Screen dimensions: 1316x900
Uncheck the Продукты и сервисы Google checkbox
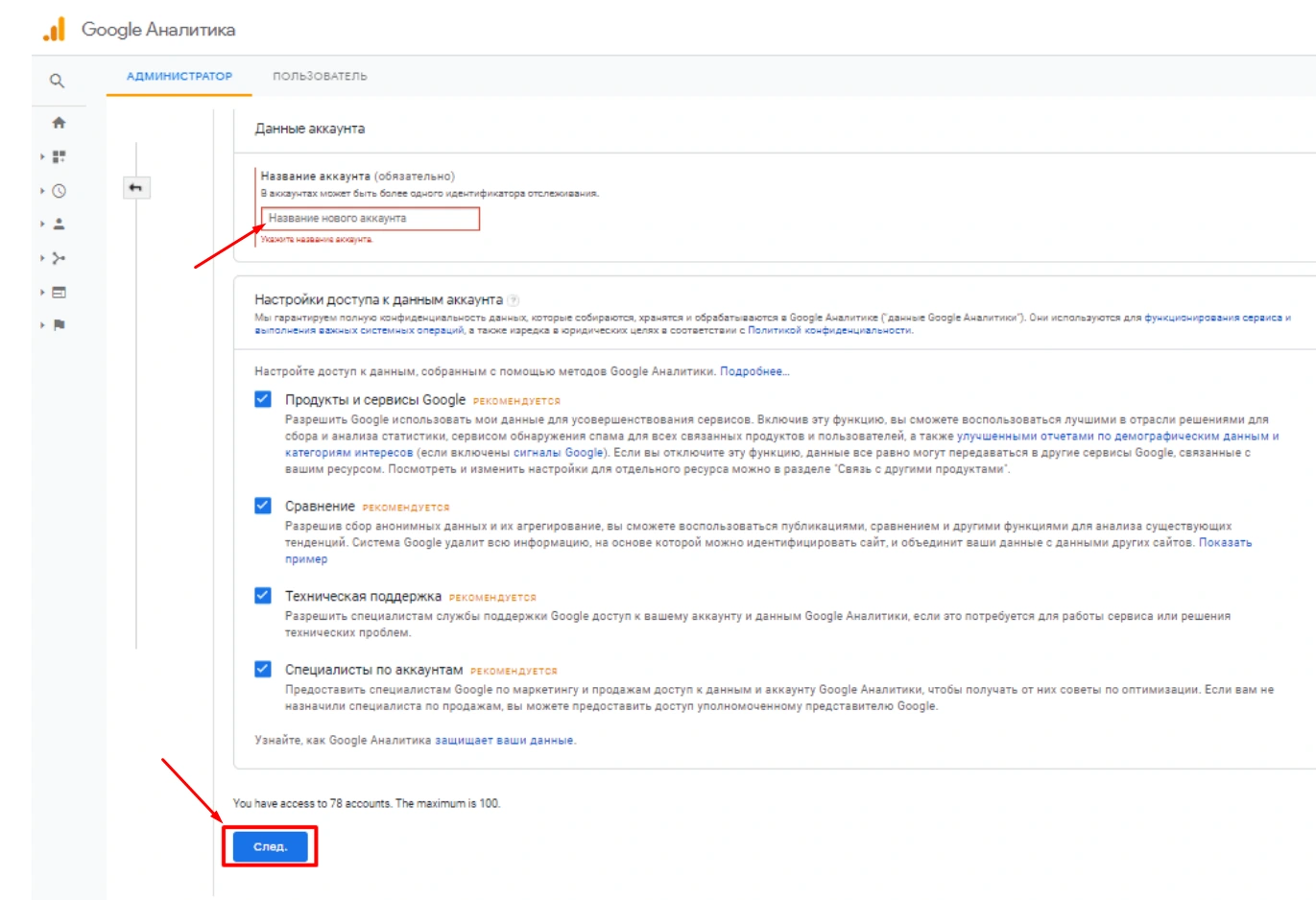(263, 399)
